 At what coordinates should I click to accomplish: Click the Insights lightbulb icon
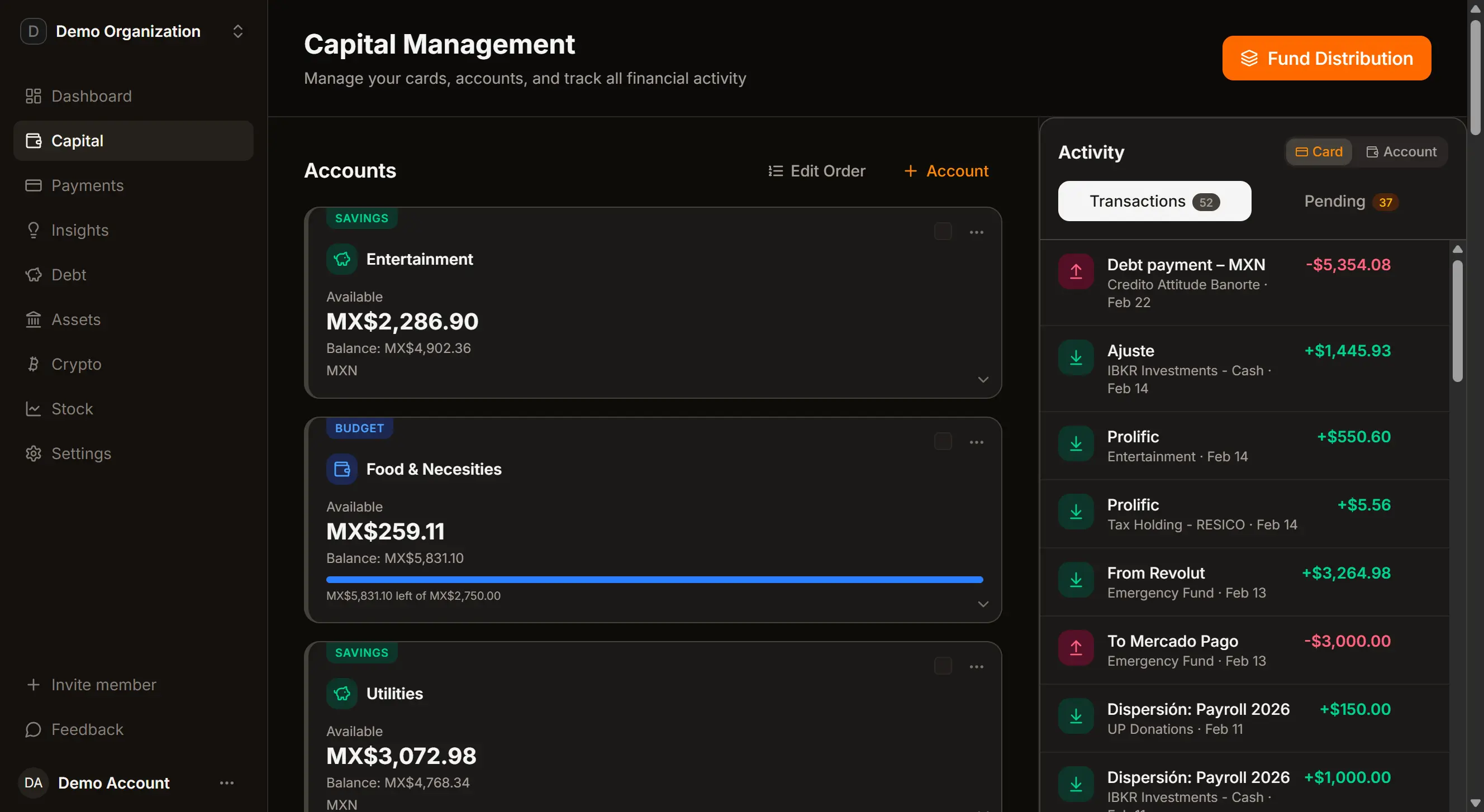coord(34,230)
